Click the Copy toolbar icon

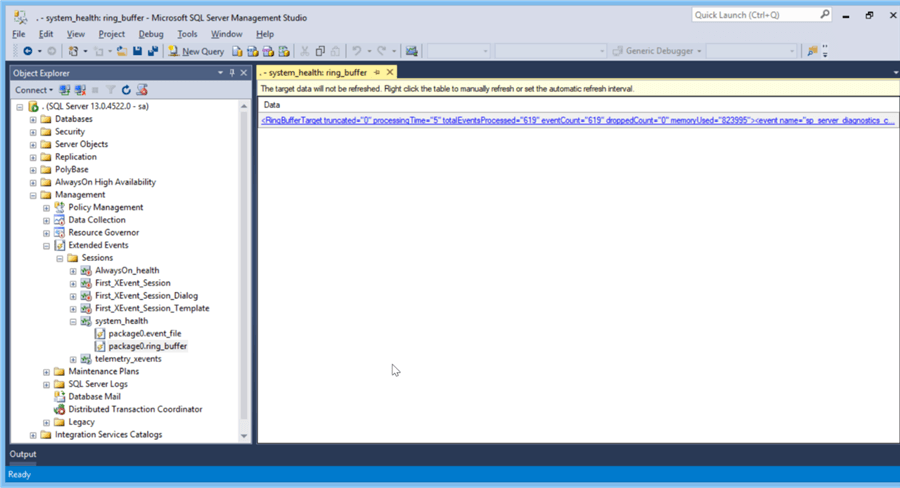tap(320, 51)
